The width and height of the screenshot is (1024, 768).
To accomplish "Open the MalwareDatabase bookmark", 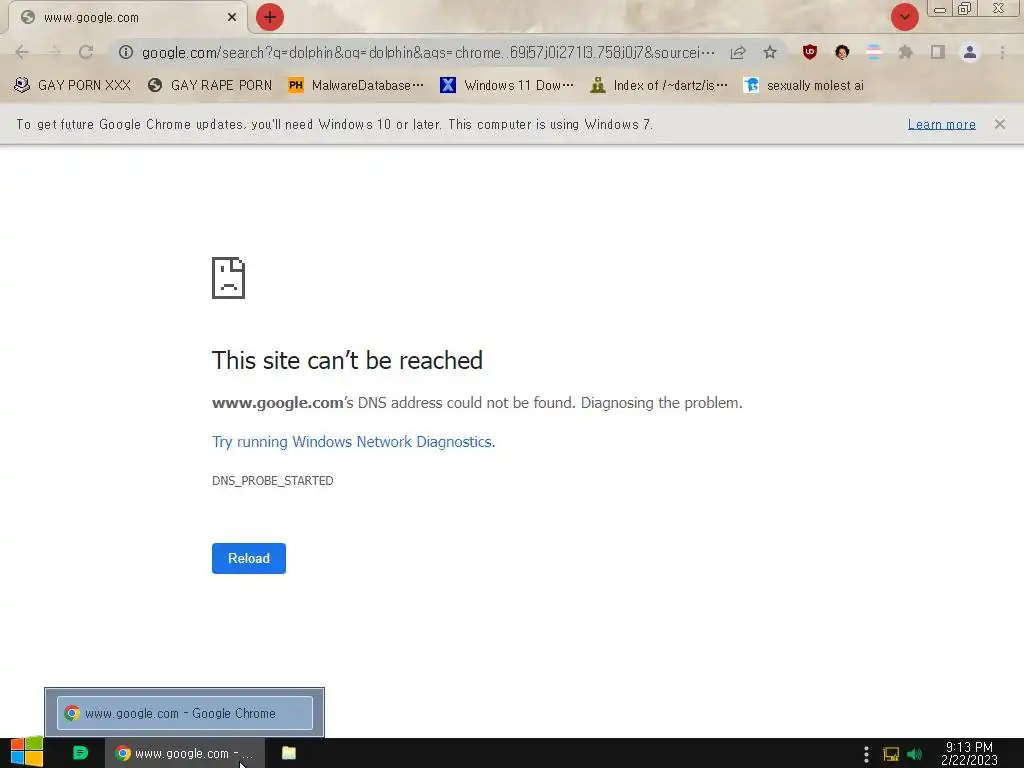I will tap(356, 86).
